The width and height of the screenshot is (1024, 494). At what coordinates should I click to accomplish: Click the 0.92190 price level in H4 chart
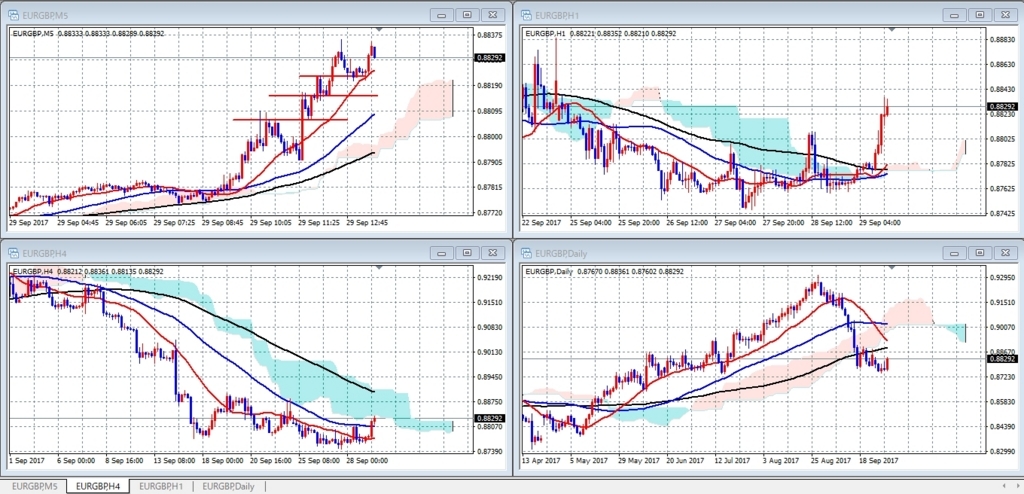pos(489,278)
